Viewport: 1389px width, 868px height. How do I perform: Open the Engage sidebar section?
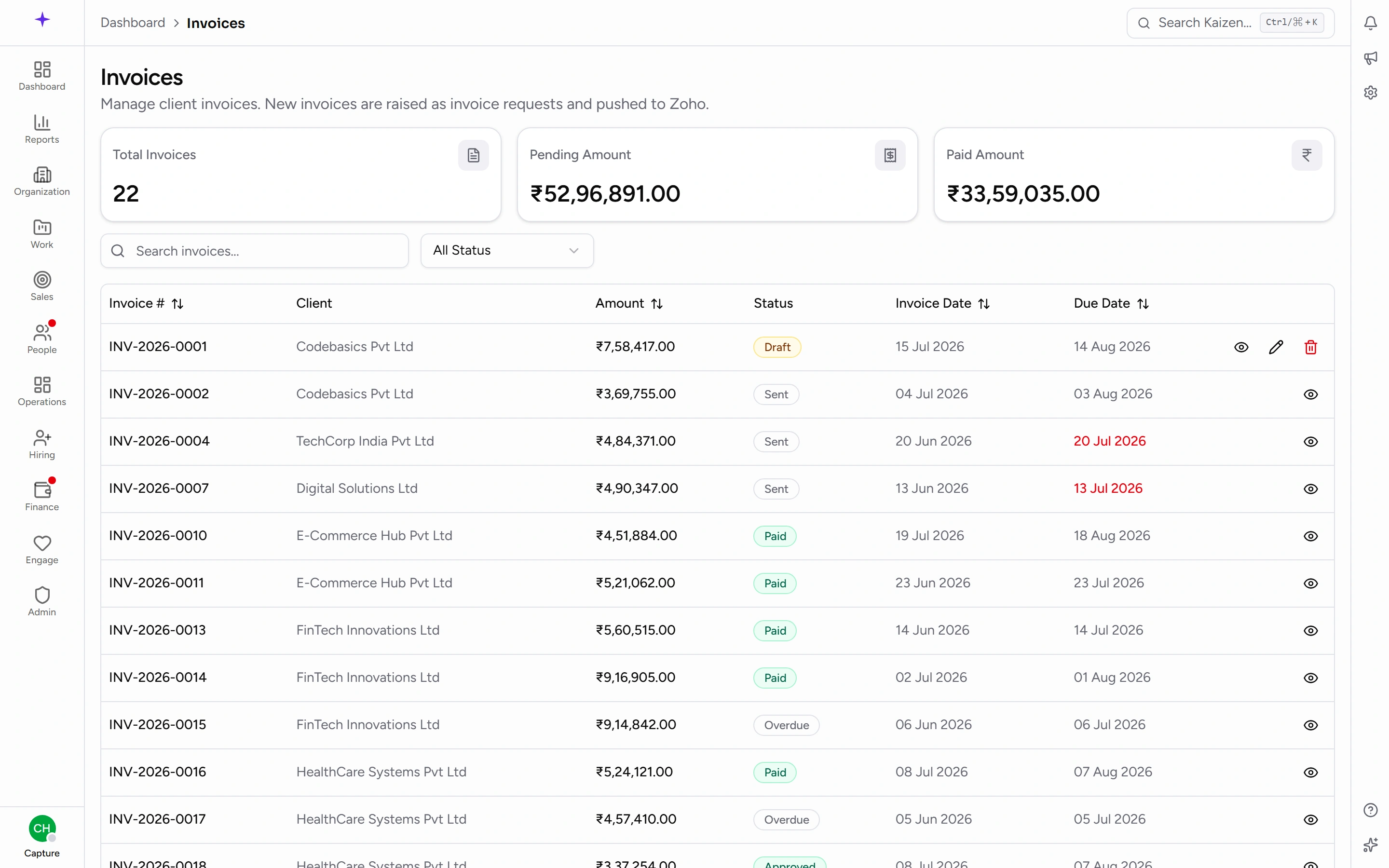pos(42,549)
